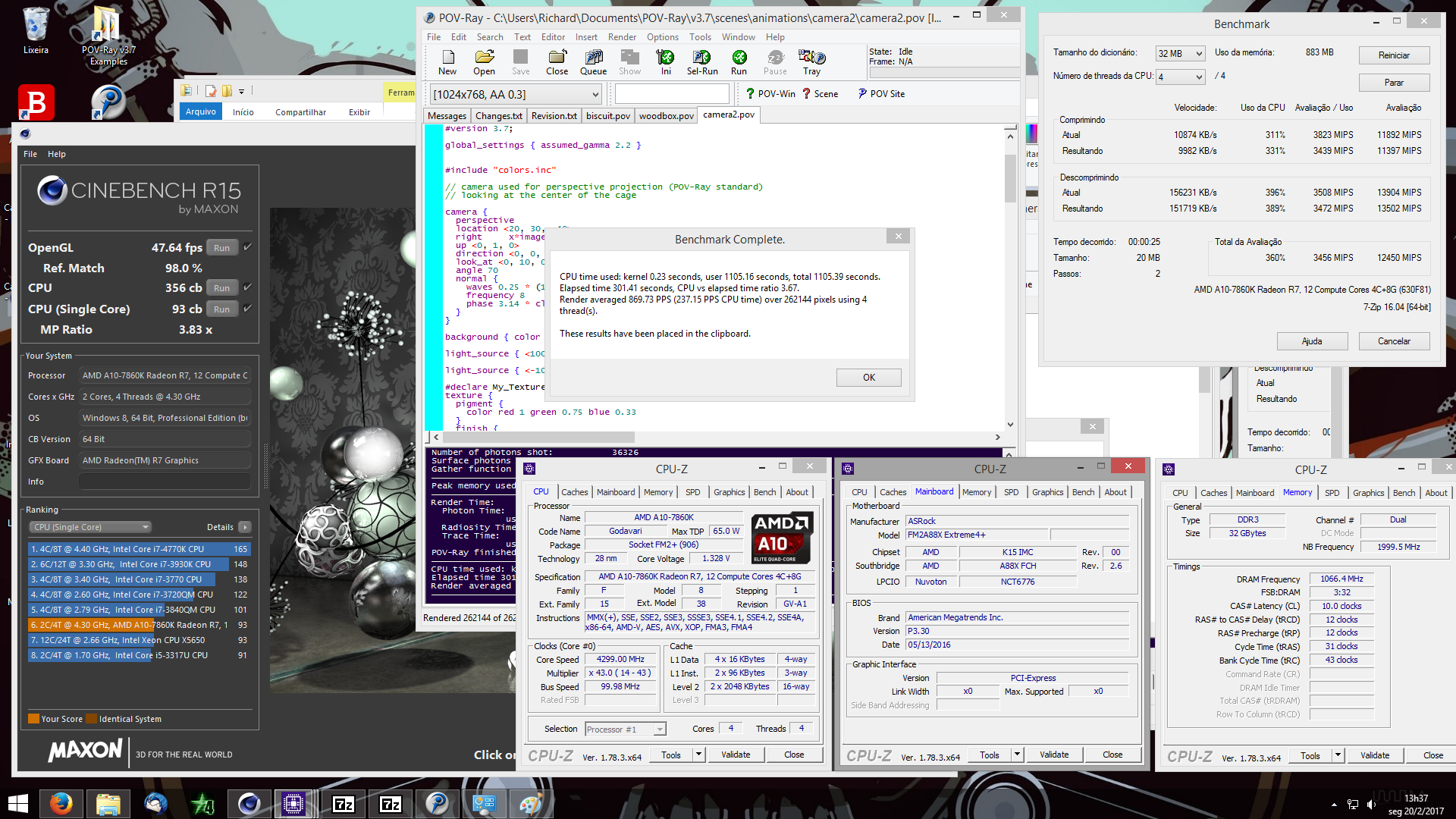Open the POV-Ray Ini settings icon
Image resolution: width=1456 pixels, height=819 pixels.
pos(666,62)
